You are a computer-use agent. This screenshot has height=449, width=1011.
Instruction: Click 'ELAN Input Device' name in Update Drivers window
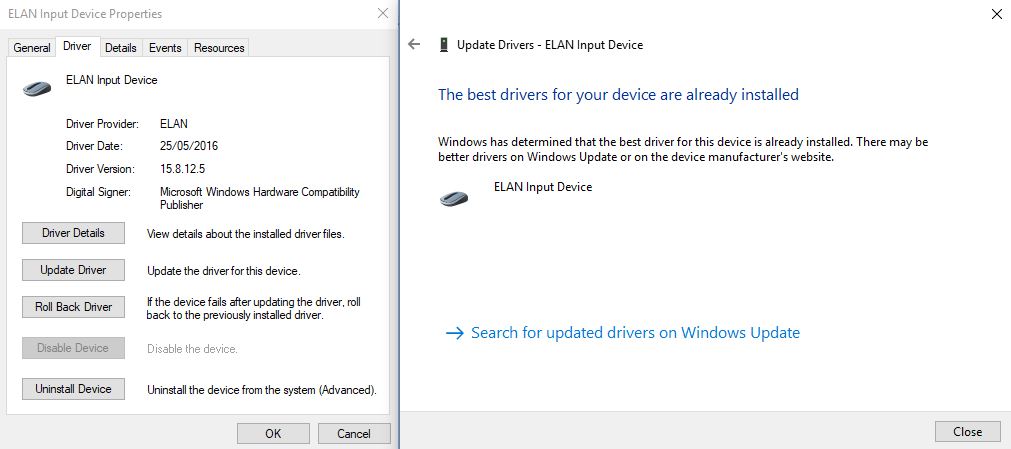543,187
